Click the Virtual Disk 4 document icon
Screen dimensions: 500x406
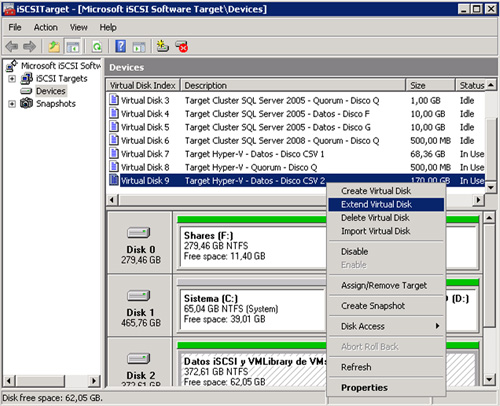pos(114,113)
